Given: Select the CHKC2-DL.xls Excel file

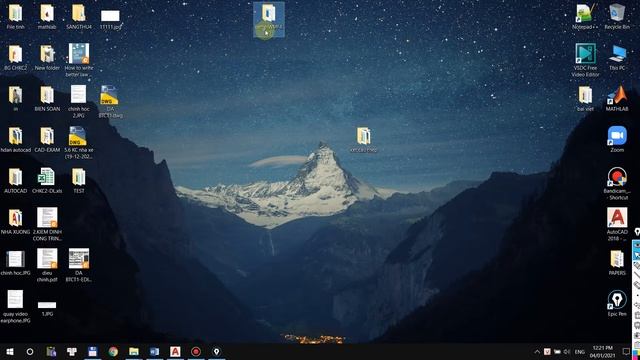Looking at the screenshot, I should pyautogui.click(x=47, y=180).
